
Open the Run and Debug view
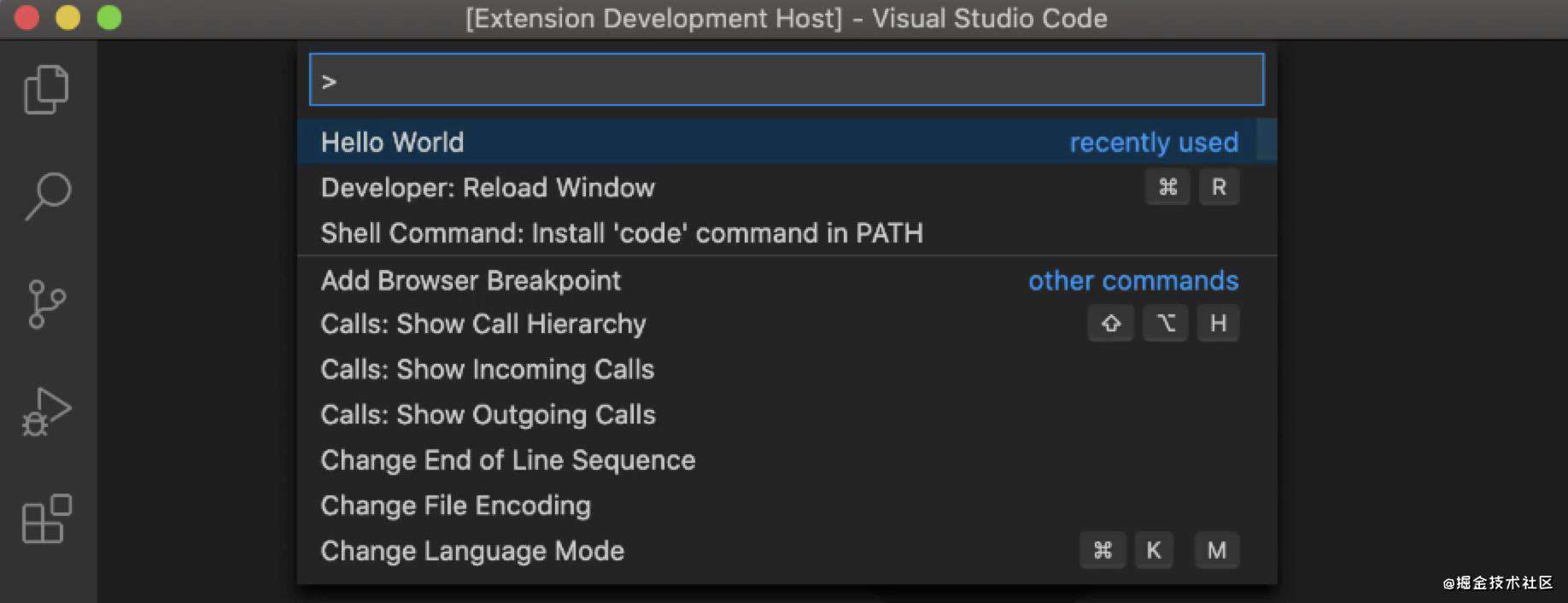coord(47,412)
